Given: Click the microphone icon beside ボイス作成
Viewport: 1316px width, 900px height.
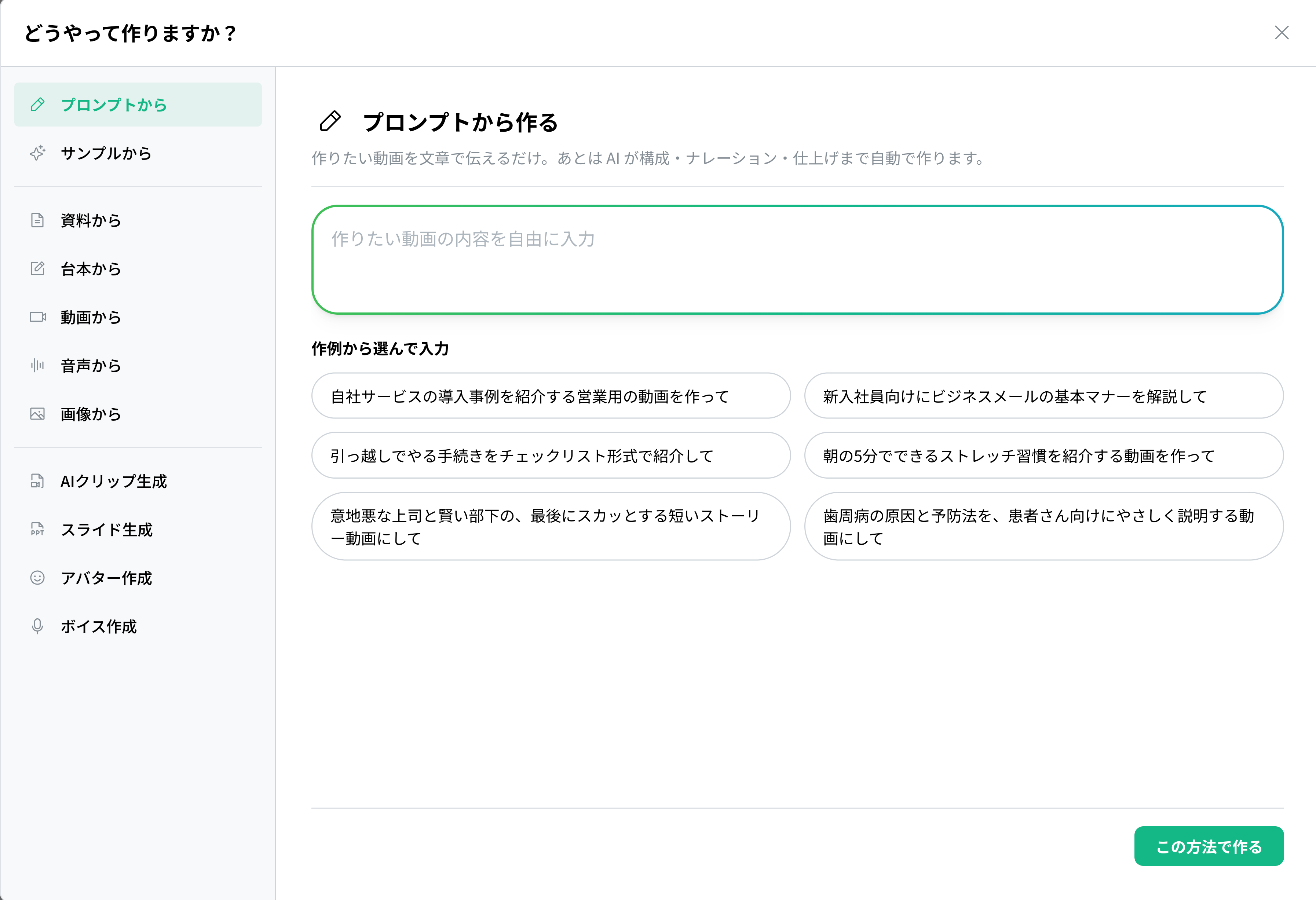Looking at the screenshot, I should coord(37,626).
